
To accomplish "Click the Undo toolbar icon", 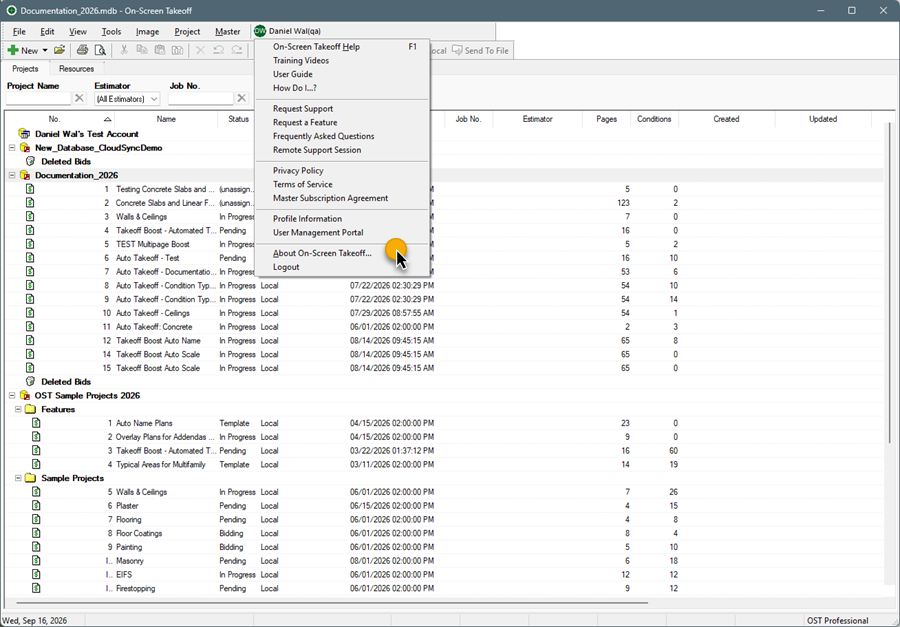I will [x=218, y=51].
